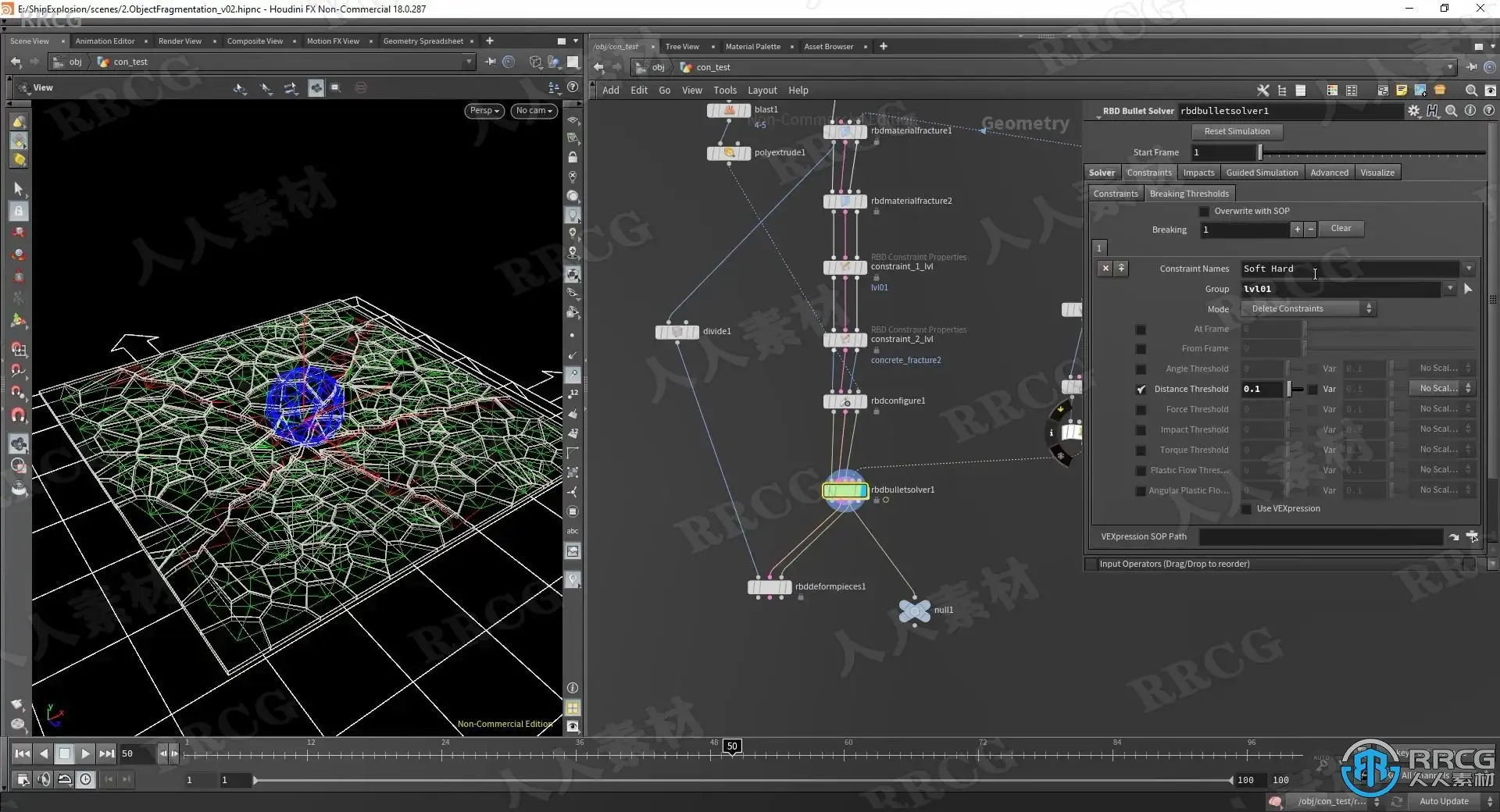Click the Distance Threshold value slider
The width and height of the screenshot is (1500, 812).
pos(1297,390)
